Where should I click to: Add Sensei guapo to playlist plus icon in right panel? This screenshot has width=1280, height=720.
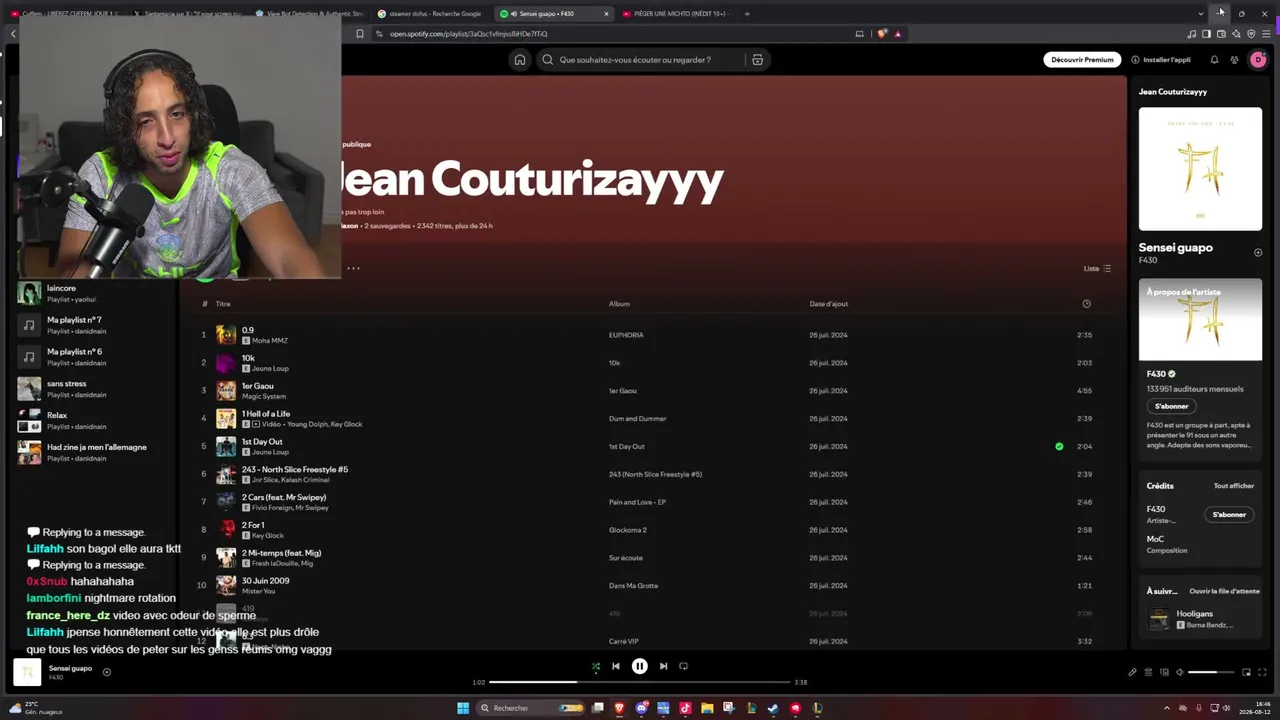[x=1258, y=253]
